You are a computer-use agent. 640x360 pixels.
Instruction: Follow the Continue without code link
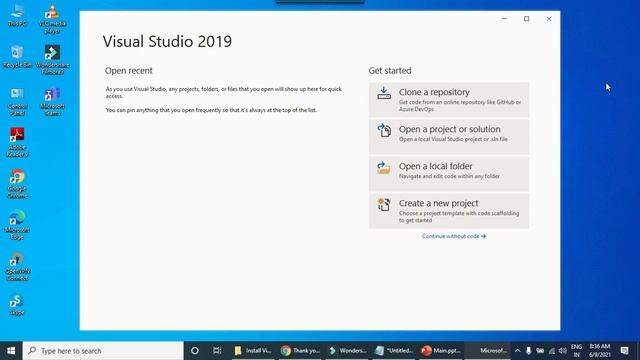point(453,236)
